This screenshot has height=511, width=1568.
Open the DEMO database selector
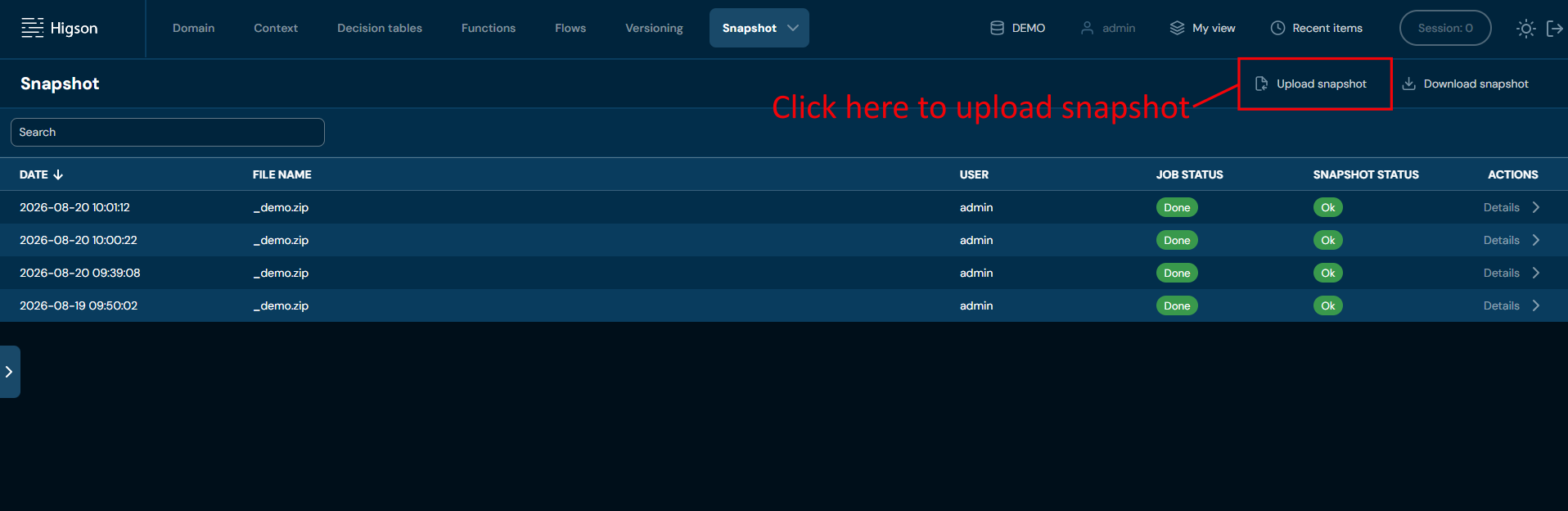click(x=1017, y=28)
